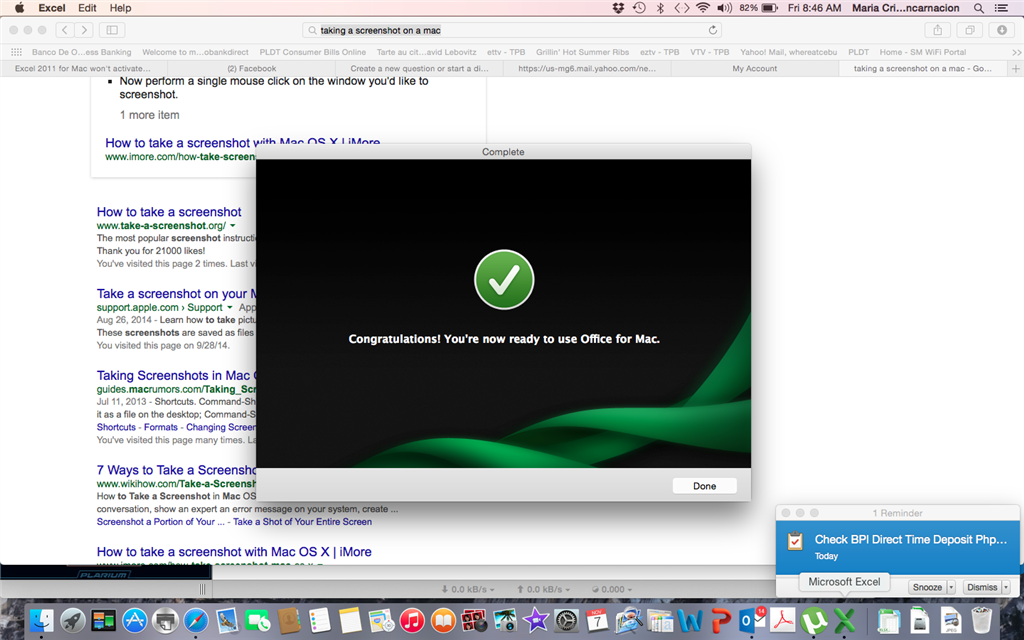Click the BPI Direct Time Deposit reminder

[x=897, y=547]
